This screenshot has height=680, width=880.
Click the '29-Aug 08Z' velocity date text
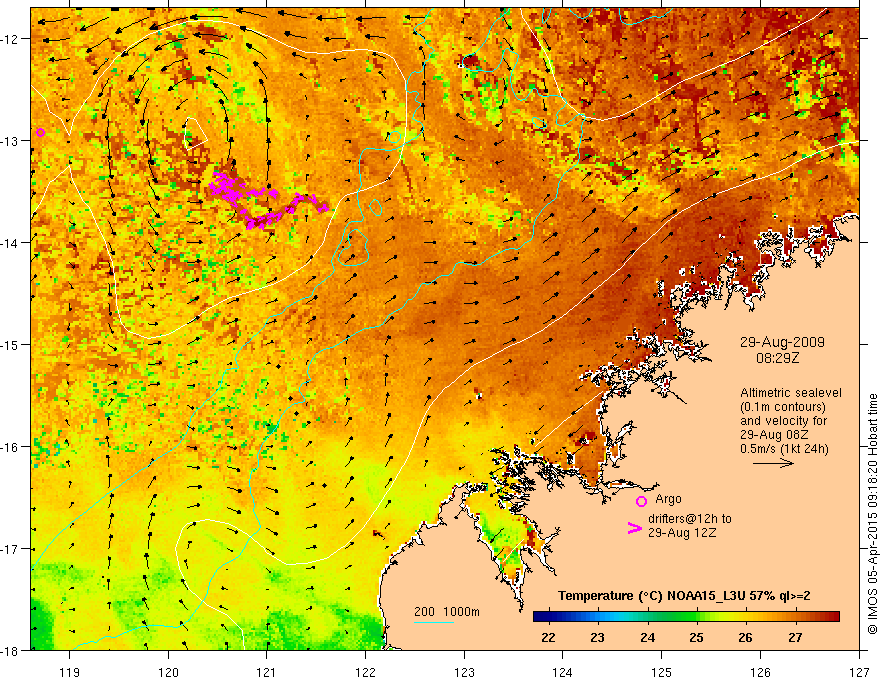774,435
